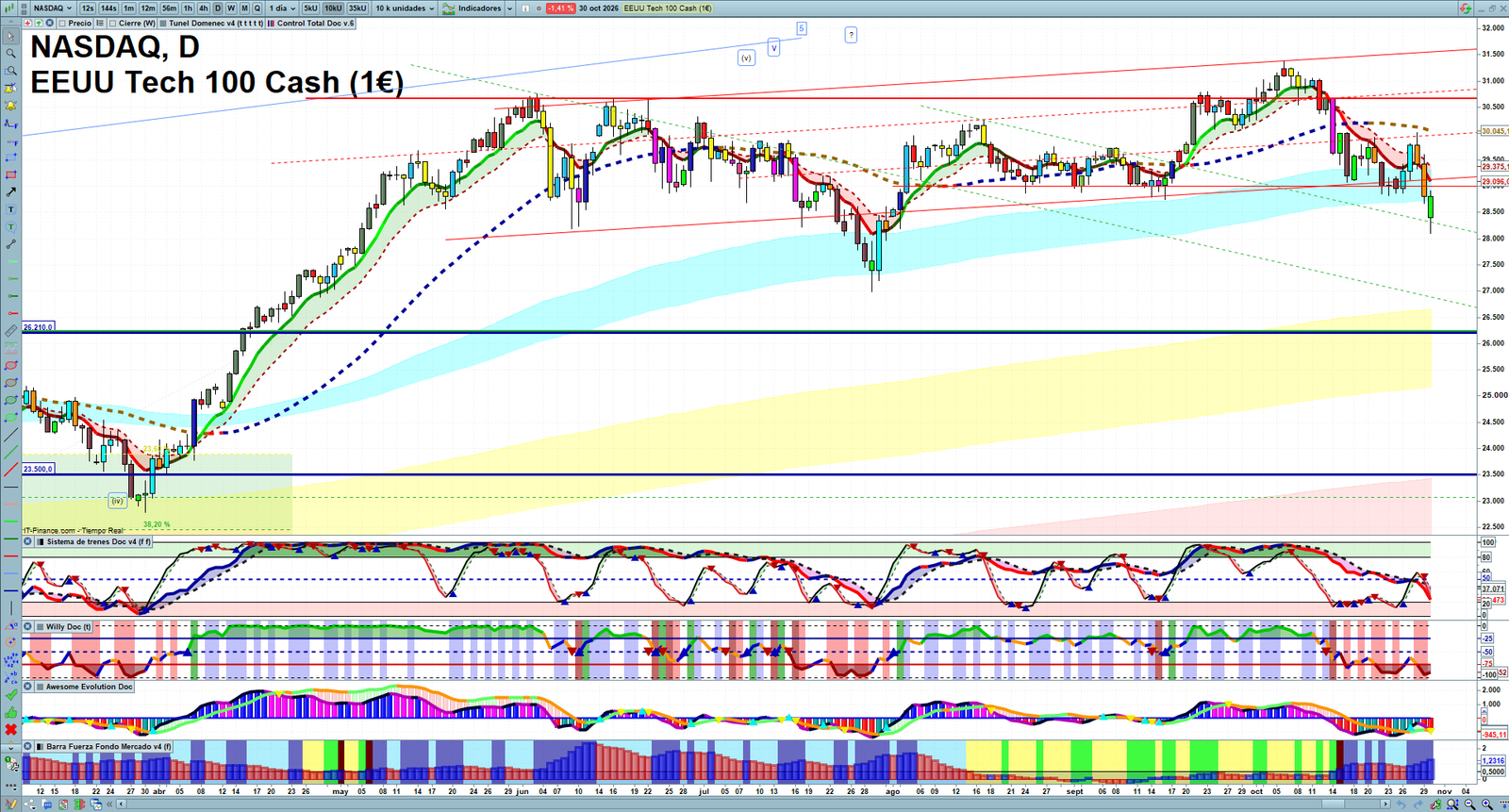Toggle the 10kU units button
The width and height of the screenshot is (1509, 812).
coord(333,8)
